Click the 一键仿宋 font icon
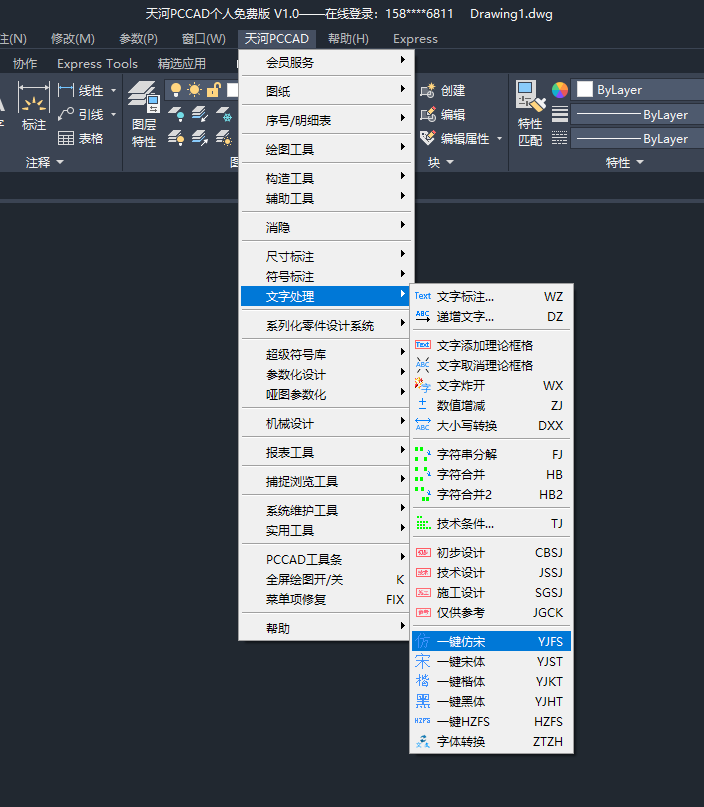 pyautogui.click(x=423, y=641)
